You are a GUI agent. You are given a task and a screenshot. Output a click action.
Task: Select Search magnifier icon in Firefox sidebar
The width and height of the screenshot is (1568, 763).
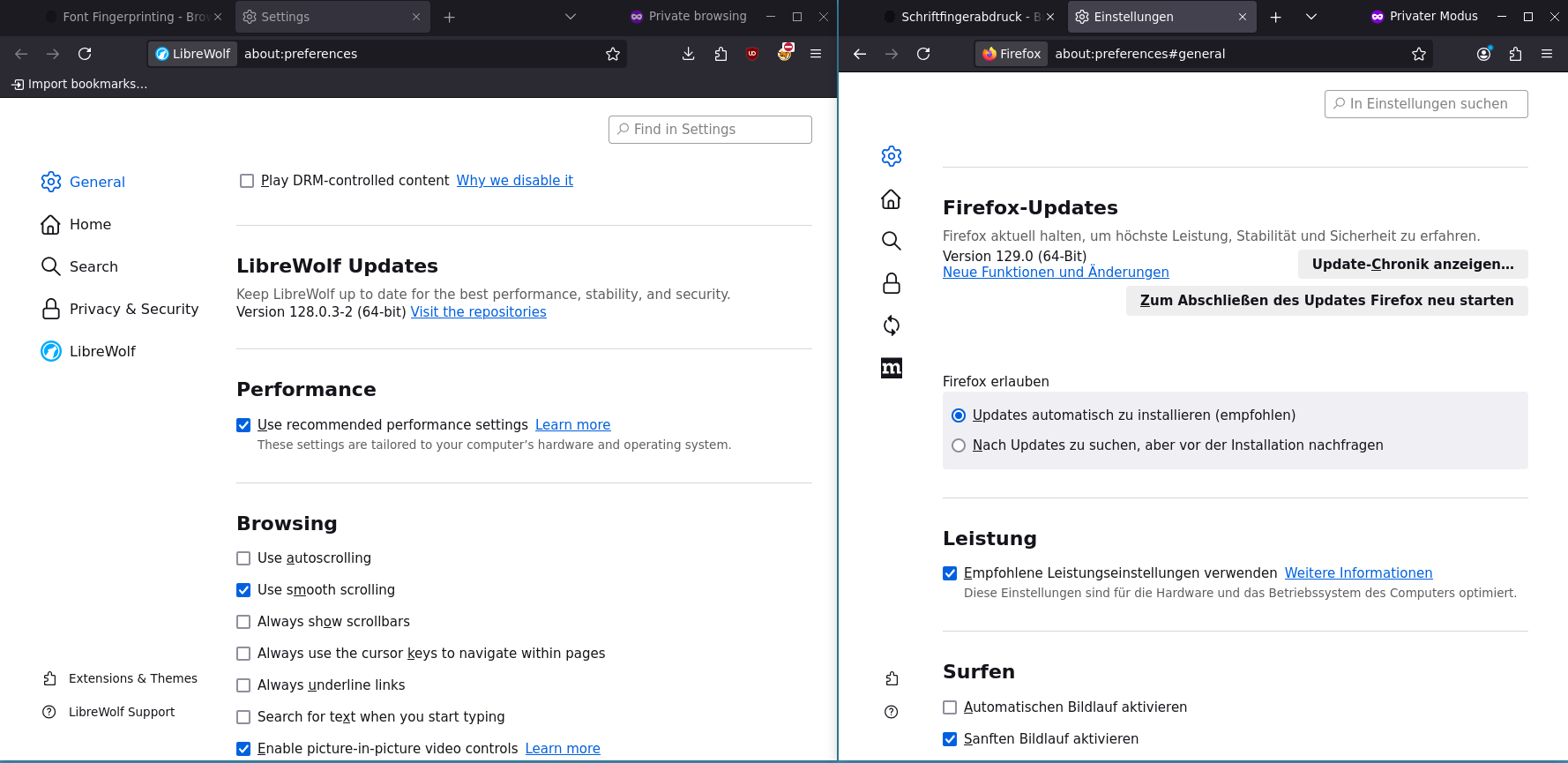coord(892,241)
